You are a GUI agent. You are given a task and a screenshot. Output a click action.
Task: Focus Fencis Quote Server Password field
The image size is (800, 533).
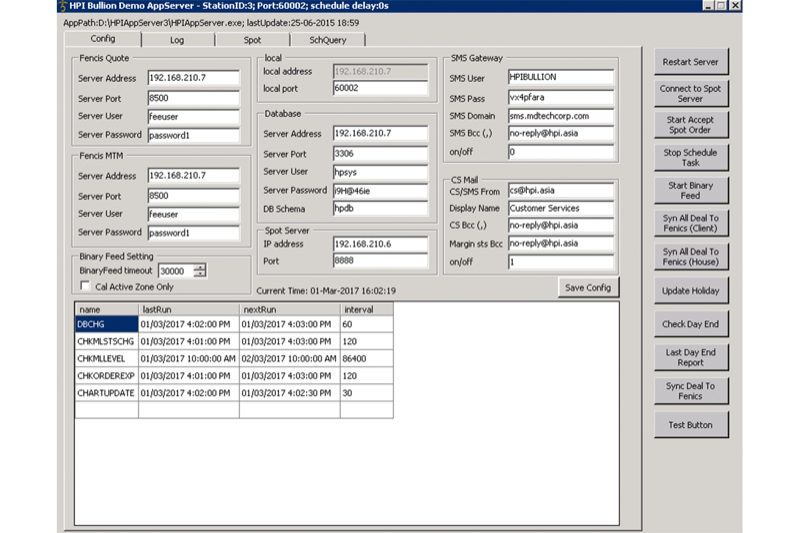193,135
